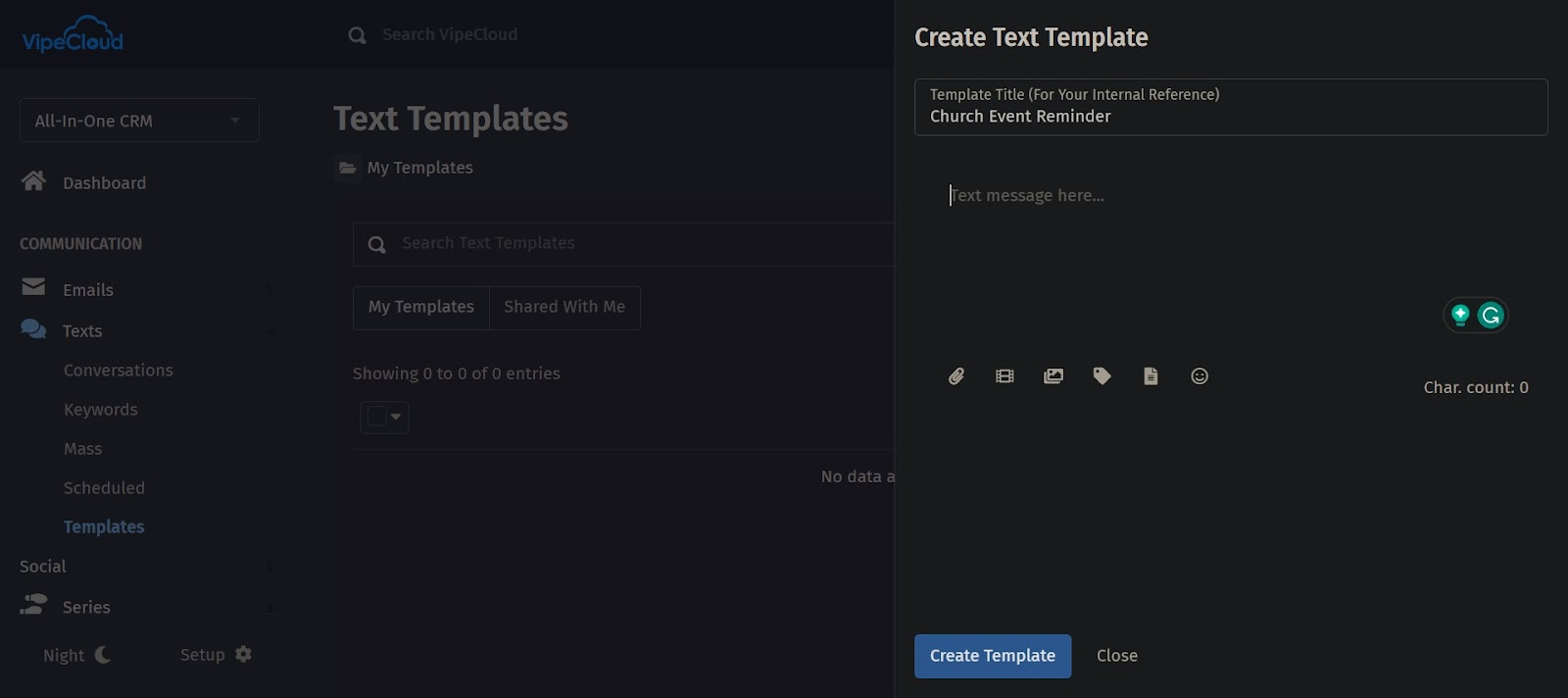Click the insert image icon
Viewport: 1568px width, 698px height.
(1053, 376)
